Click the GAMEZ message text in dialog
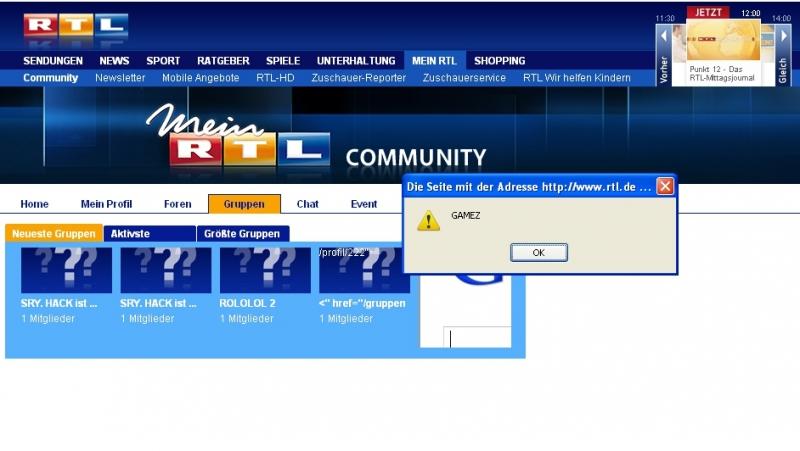Screen dimensions: 800x451 465,215
